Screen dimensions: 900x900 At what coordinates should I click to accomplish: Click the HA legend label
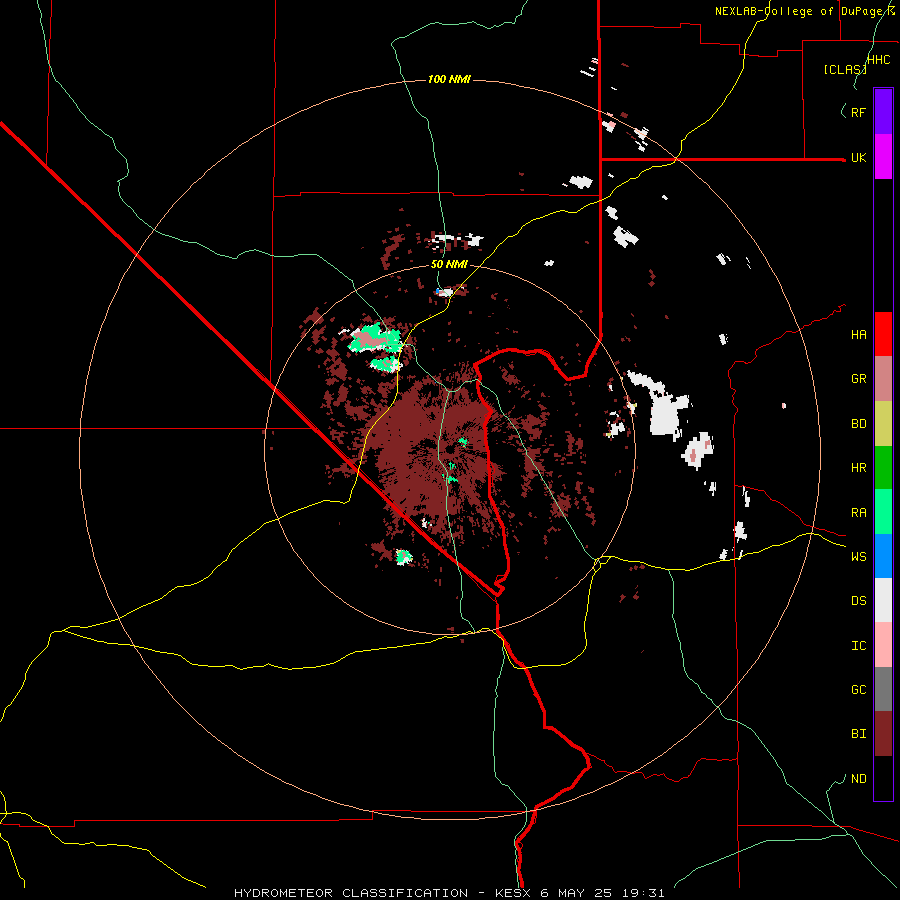tap(858, 335)
